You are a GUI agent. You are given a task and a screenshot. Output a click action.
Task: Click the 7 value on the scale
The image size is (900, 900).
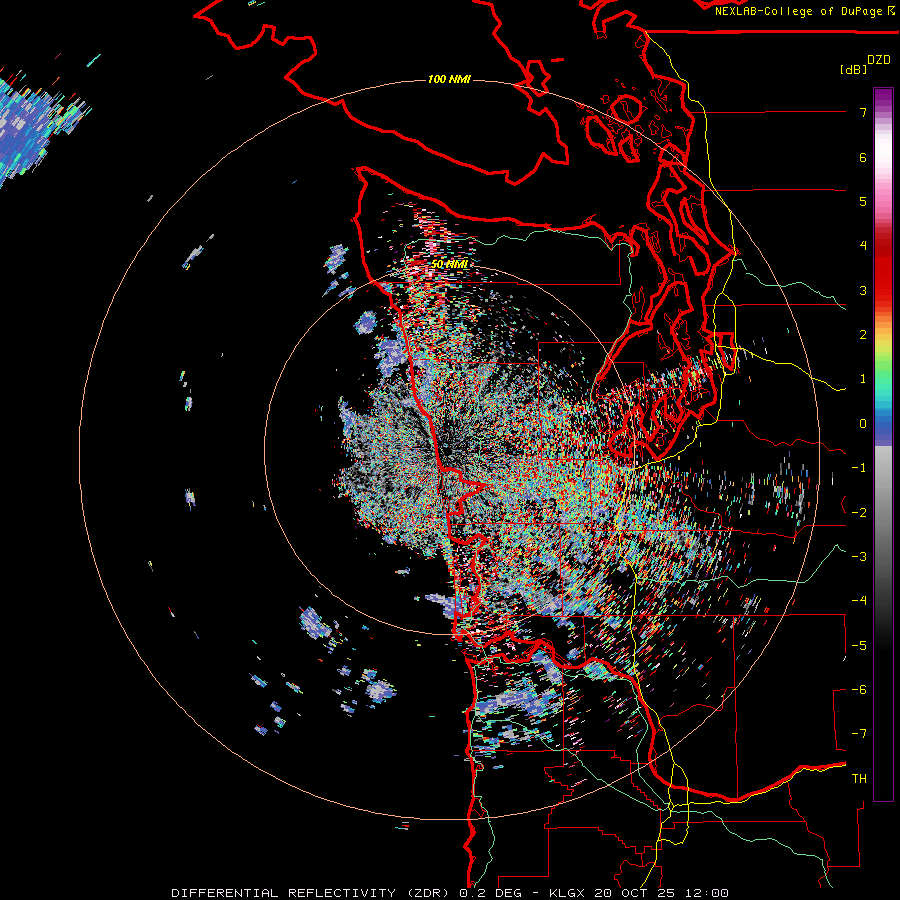[863, 112]
